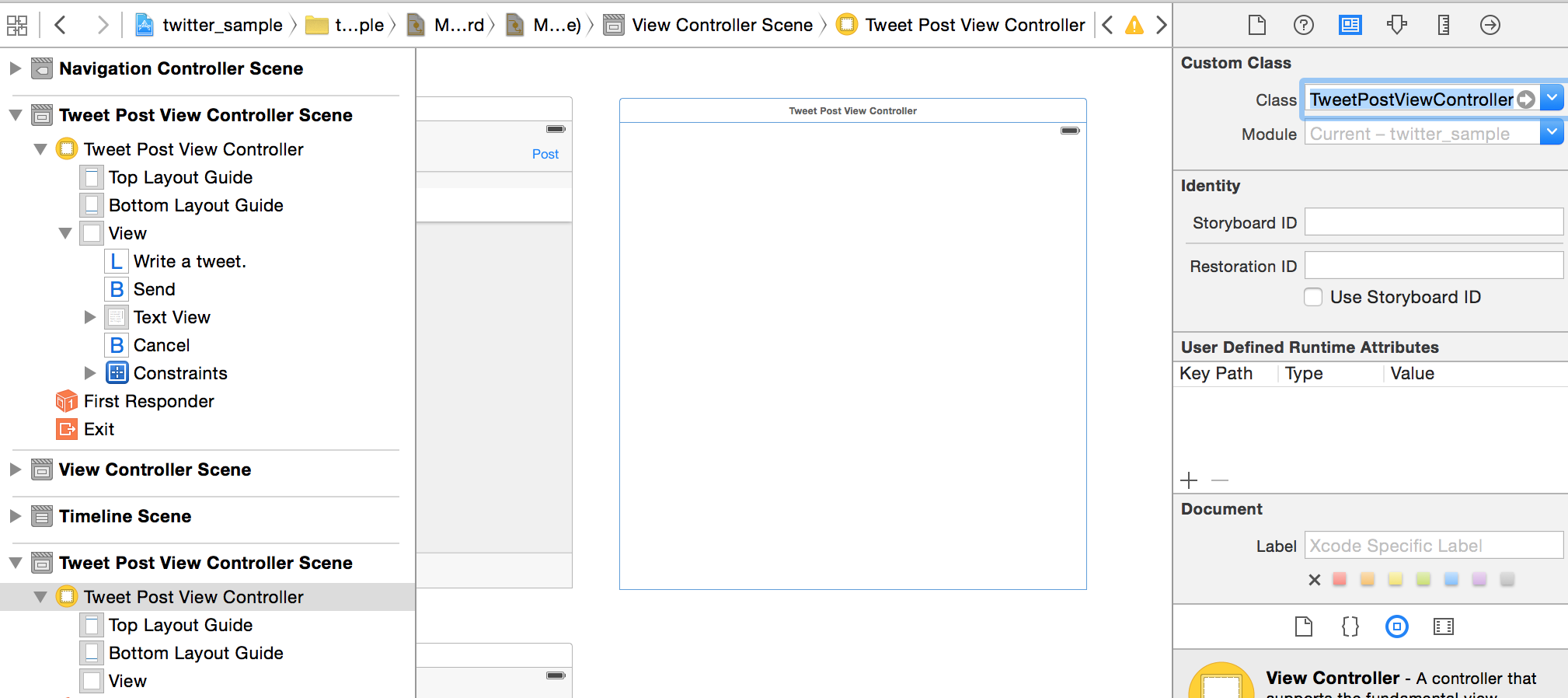Click the Restoration ID field

tap(1434, 266)
